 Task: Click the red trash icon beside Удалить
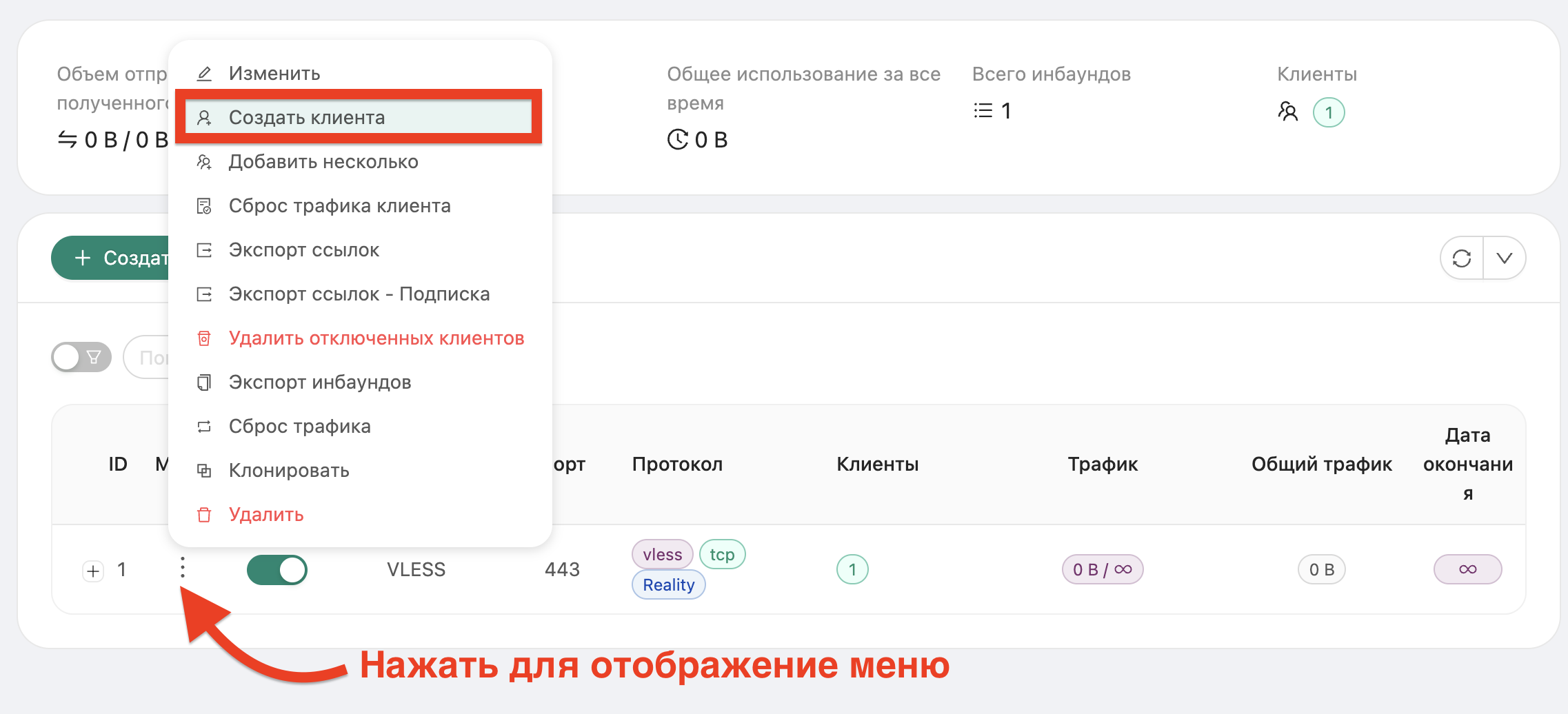tap(203, 514)
